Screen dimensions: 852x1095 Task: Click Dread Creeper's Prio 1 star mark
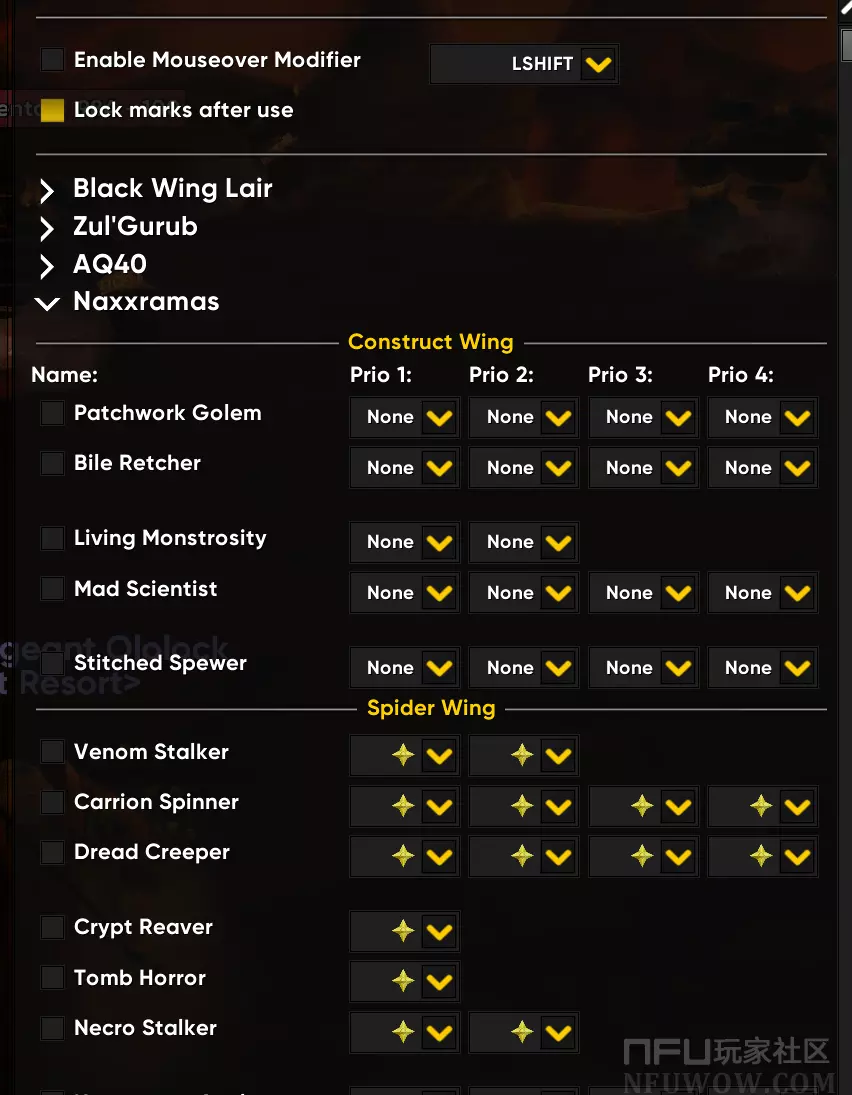coord(403,856)
